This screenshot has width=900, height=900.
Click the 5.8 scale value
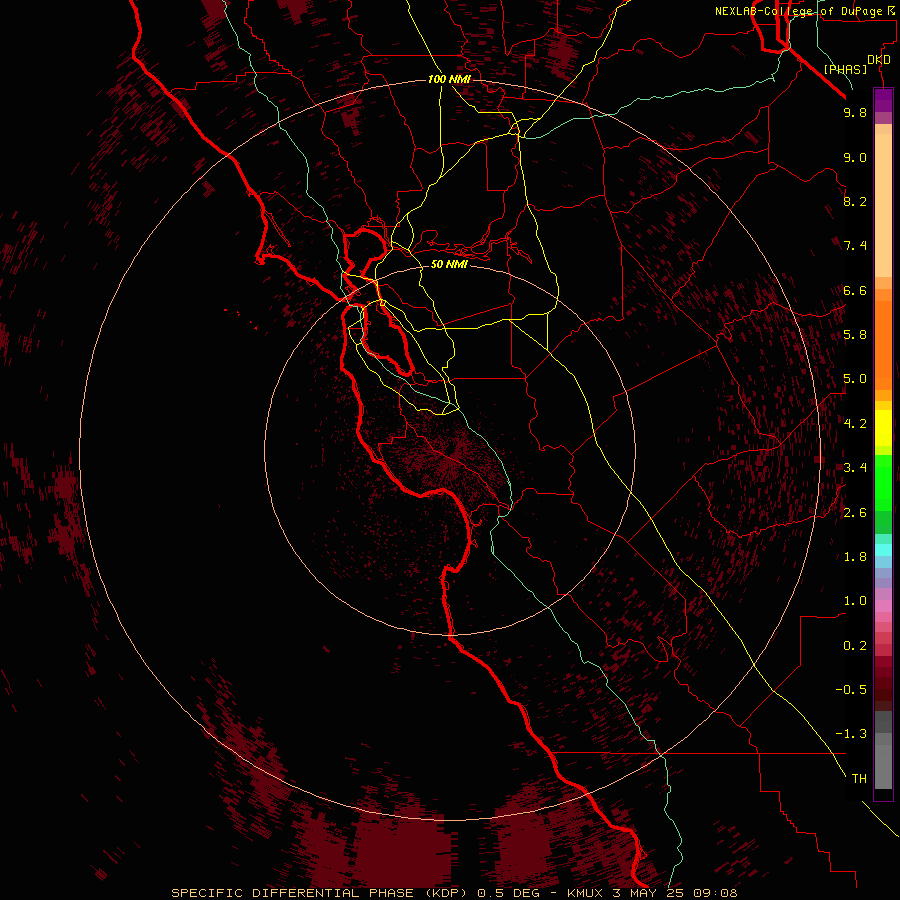coord(855,335)
